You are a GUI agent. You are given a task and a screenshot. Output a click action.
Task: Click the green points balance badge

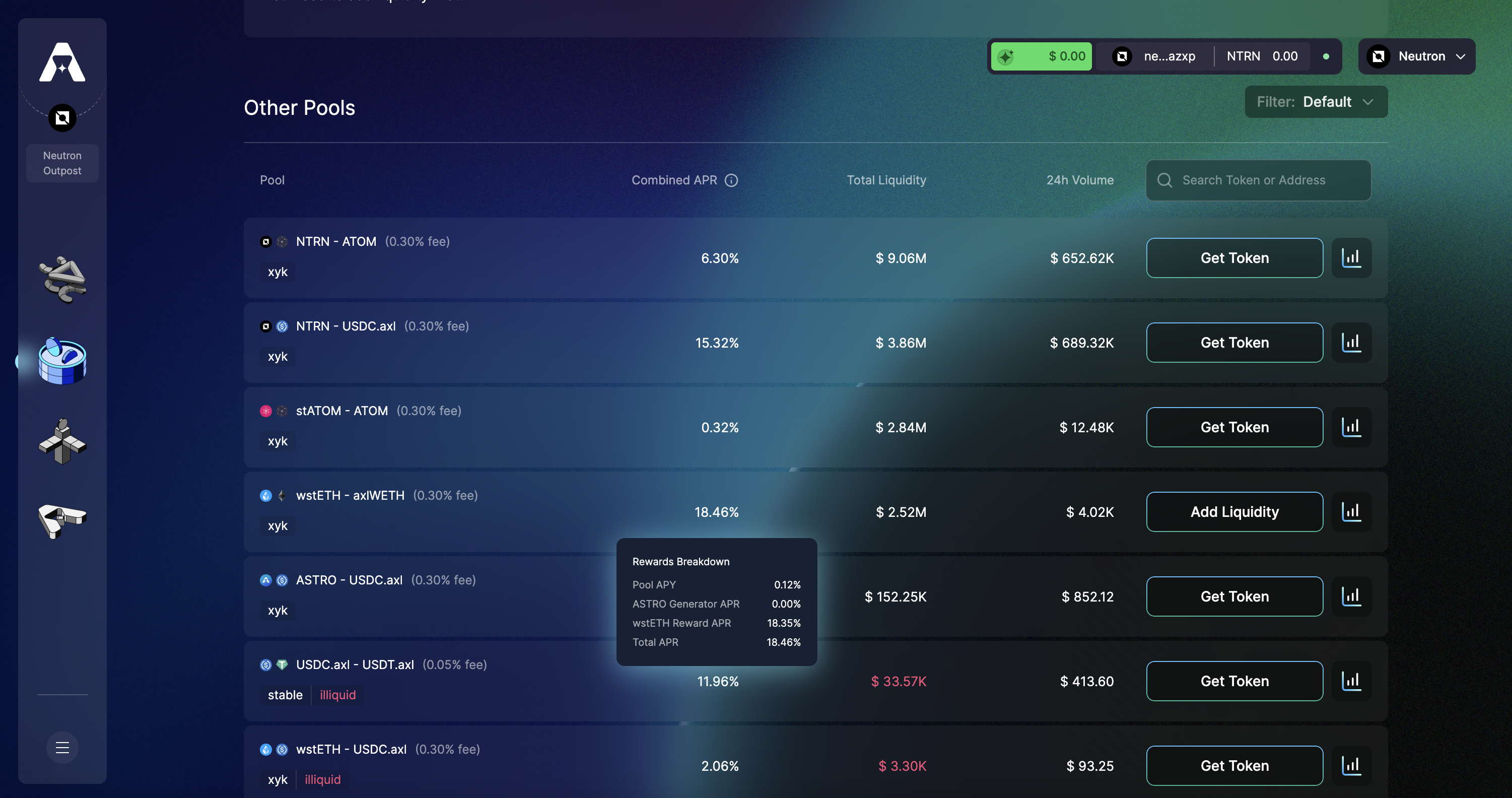pos(1041,56)
